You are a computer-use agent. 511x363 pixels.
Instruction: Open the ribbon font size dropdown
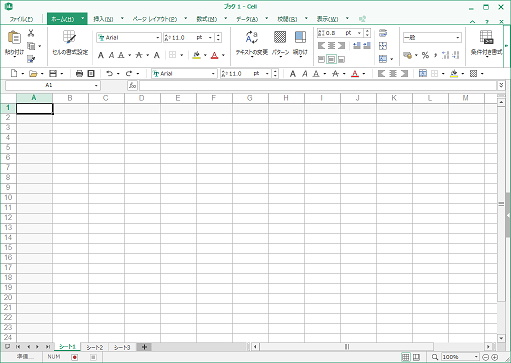[x=210, y=38]
